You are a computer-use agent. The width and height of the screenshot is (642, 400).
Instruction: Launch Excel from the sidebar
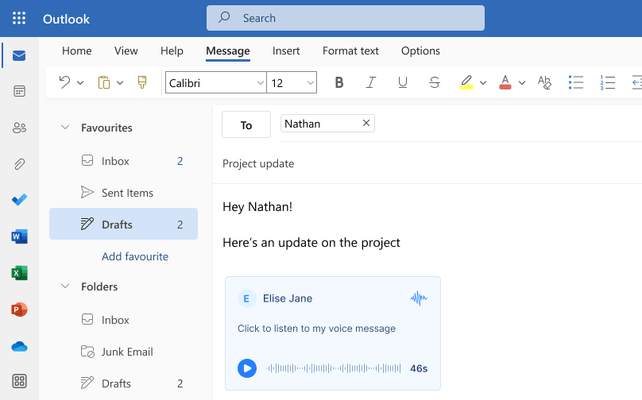tap(19, 273)
